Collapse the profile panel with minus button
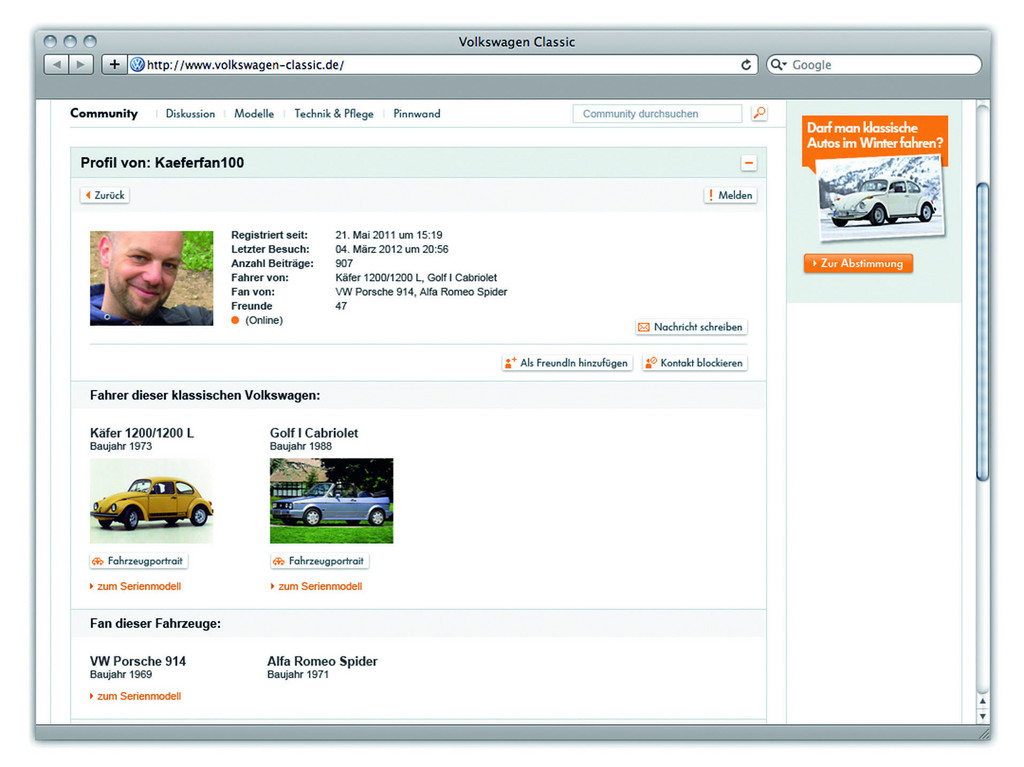This screenshot has width=1024, height=767. coord(749,163)
